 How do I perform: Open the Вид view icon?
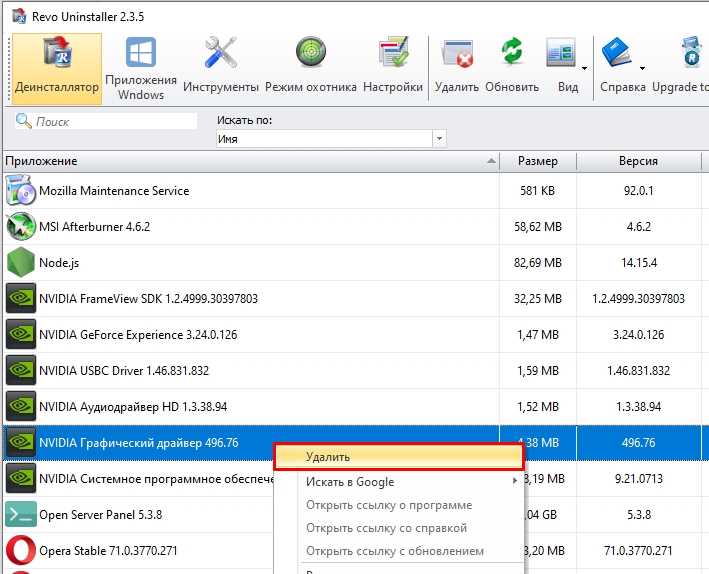coord(561,53)
